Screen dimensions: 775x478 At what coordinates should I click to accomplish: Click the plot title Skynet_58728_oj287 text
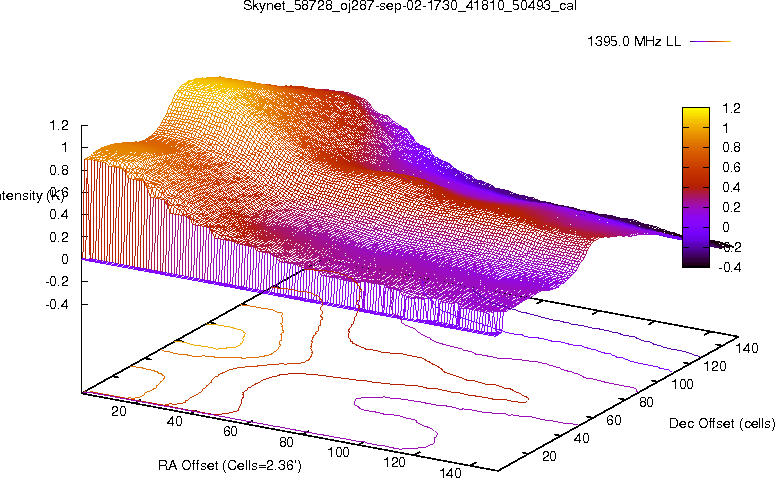pyautogui.click(x=410, y=6)
